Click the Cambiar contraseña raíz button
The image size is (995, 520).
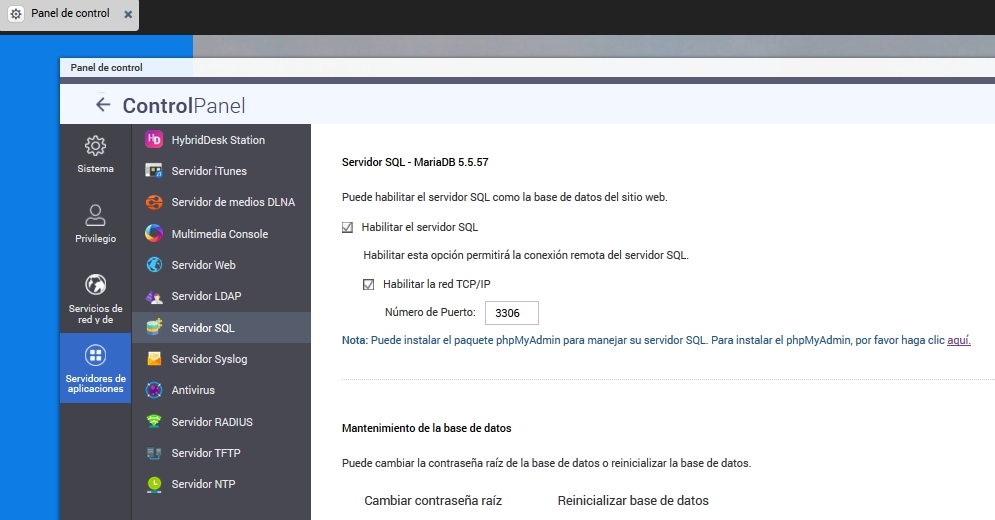[x=433, y=500]
